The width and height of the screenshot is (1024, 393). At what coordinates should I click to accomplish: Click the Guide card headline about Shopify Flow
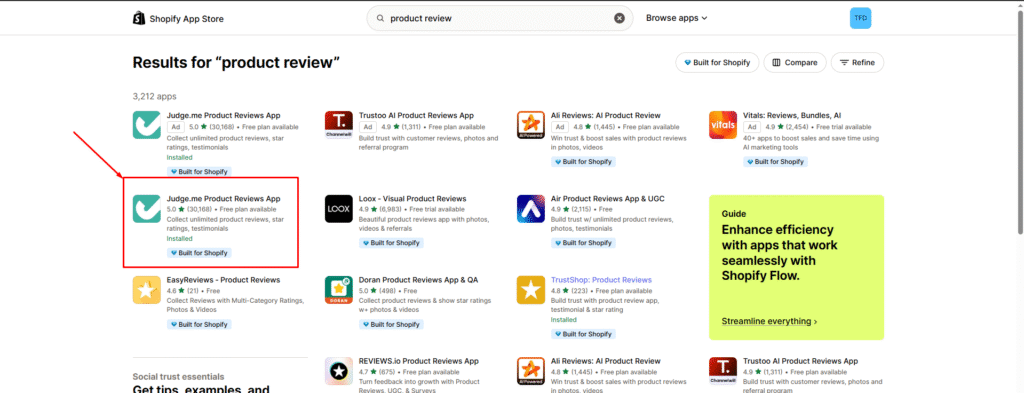(779, 253)
